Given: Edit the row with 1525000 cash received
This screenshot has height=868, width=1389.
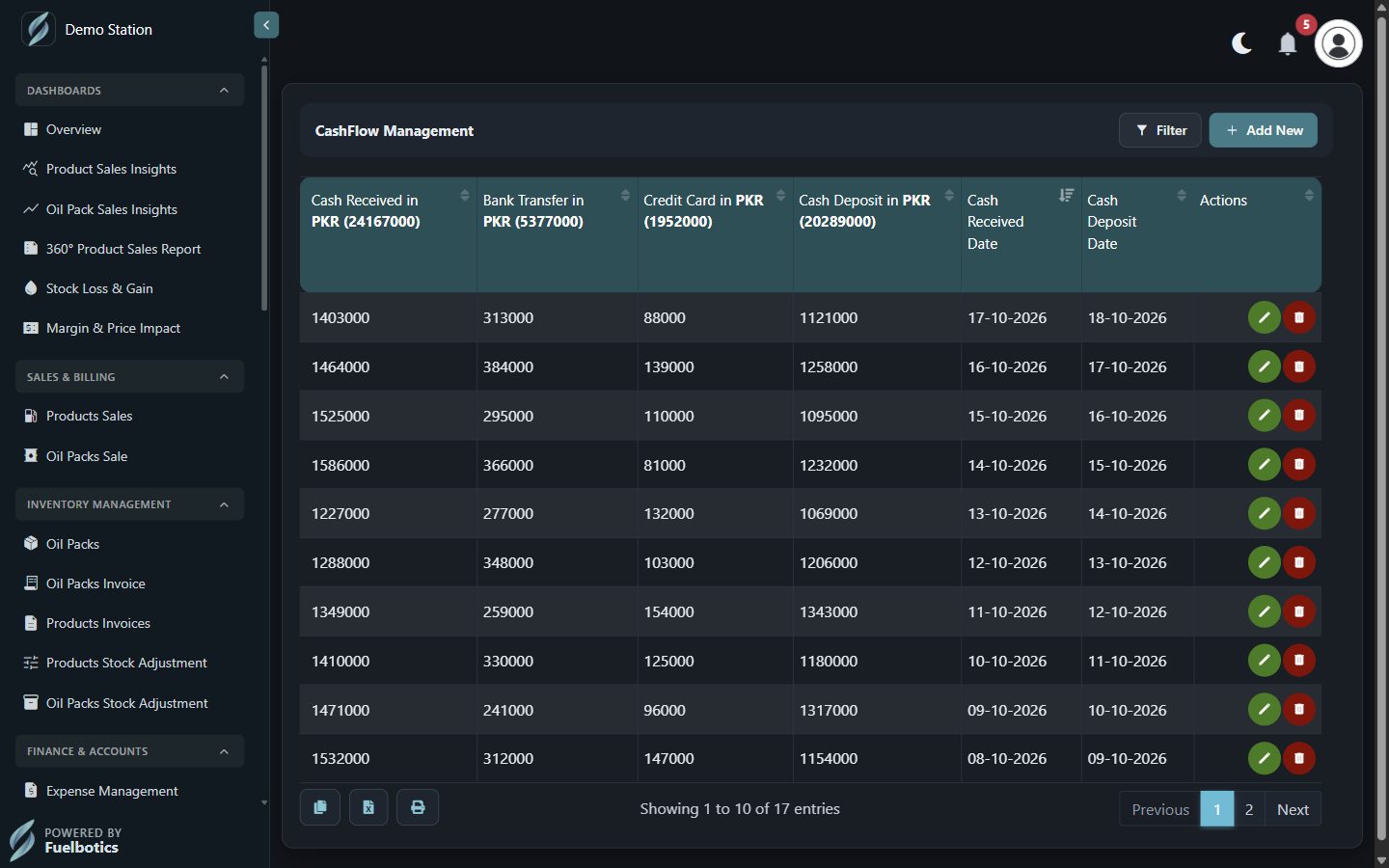Looking at the screenshot, I should 1264,416.
